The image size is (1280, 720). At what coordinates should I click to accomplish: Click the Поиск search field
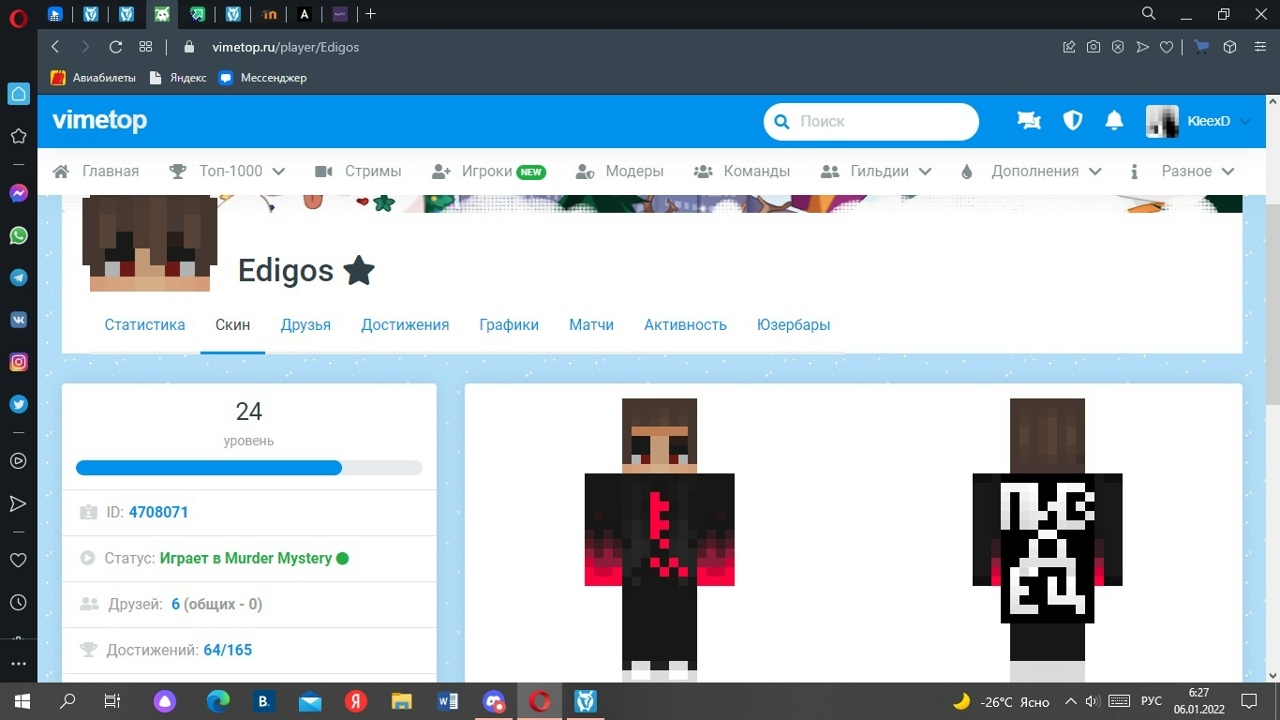[880, 122]
